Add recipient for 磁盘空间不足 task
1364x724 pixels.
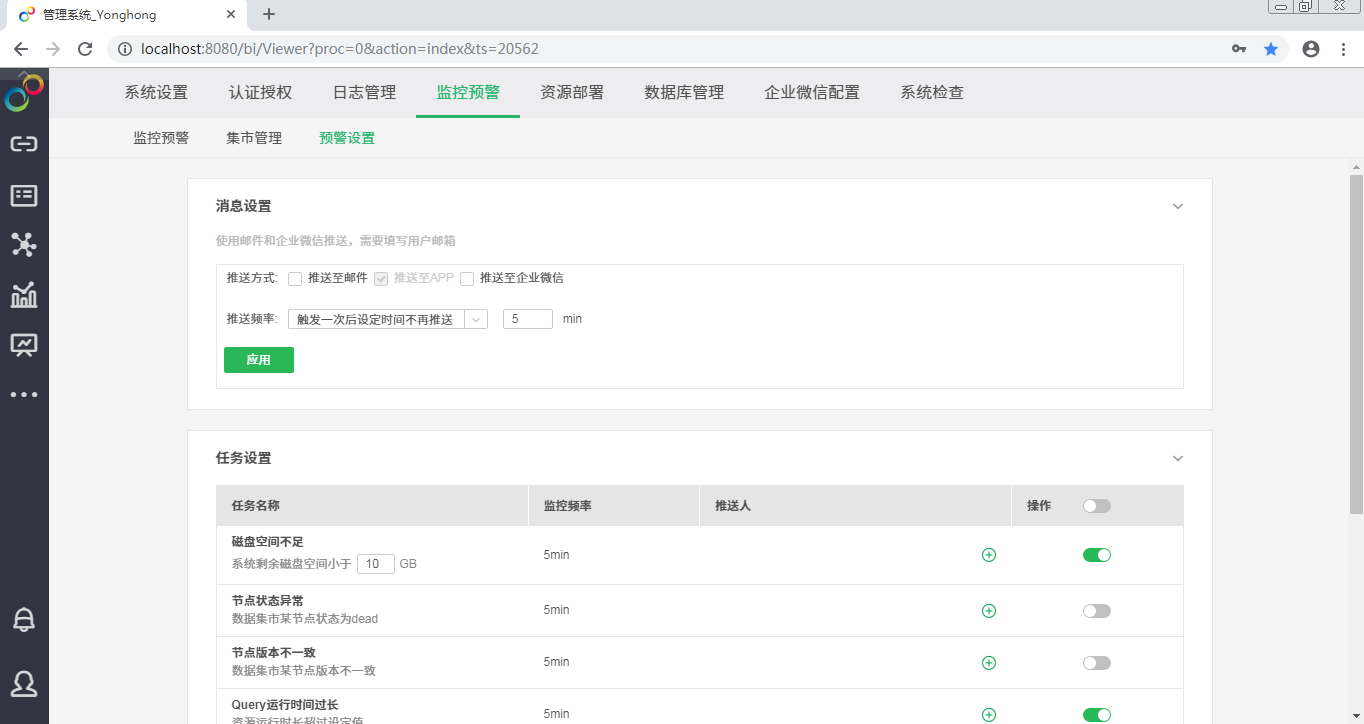[x=989, y=555]
